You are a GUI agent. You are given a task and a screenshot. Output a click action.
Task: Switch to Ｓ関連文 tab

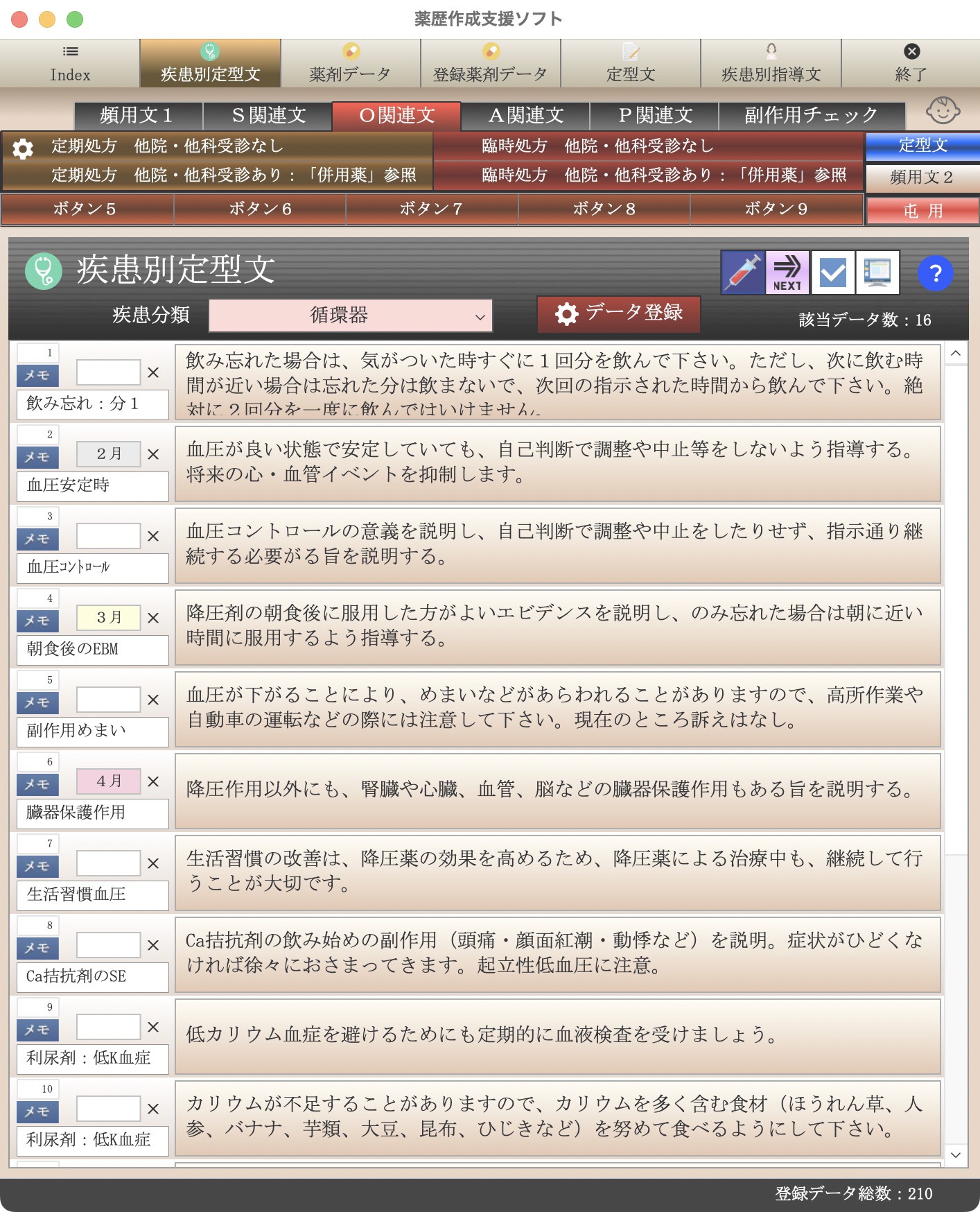click(268, 115)
